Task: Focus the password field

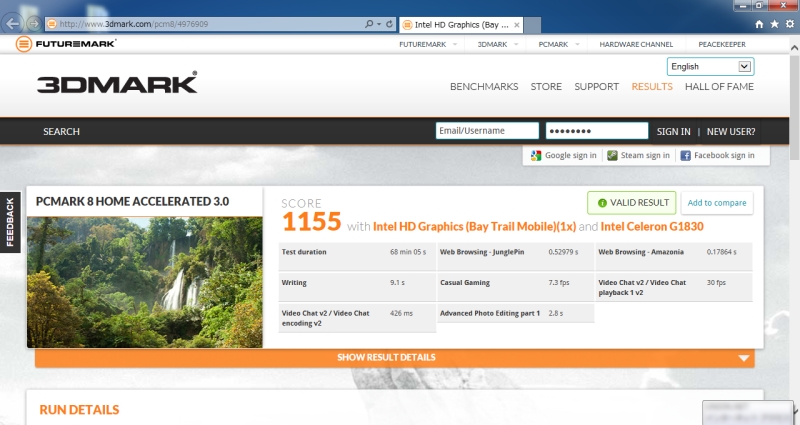Action: pyautogui.click(x=597, y=131)
